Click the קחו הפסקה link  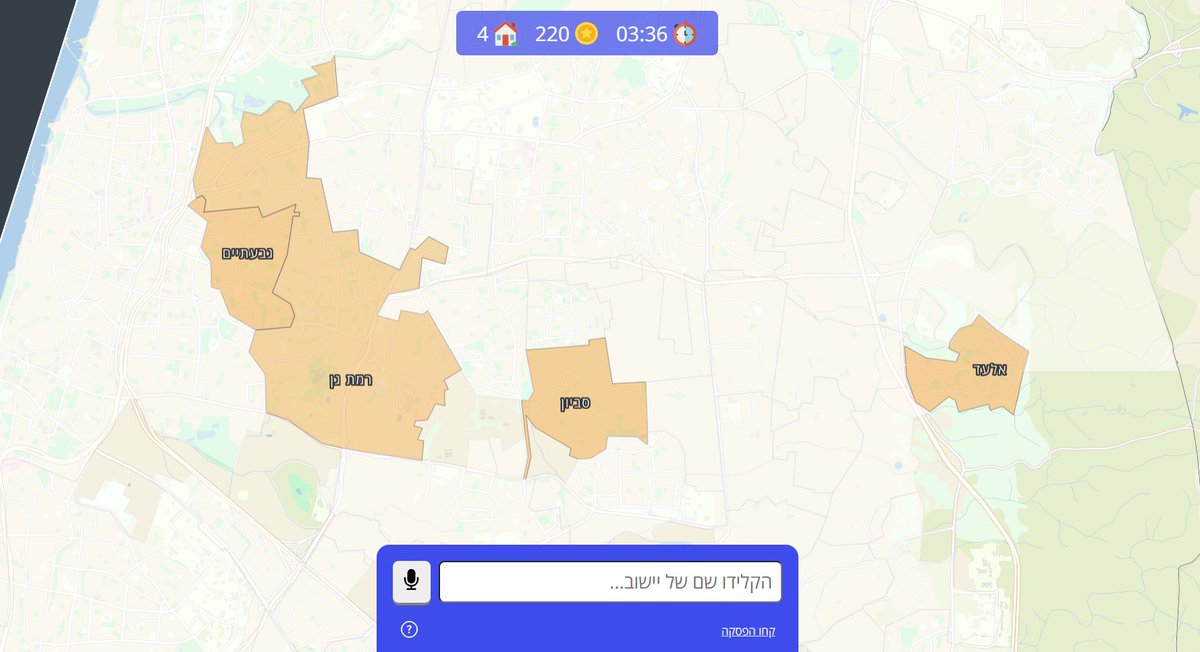(748, 631)
